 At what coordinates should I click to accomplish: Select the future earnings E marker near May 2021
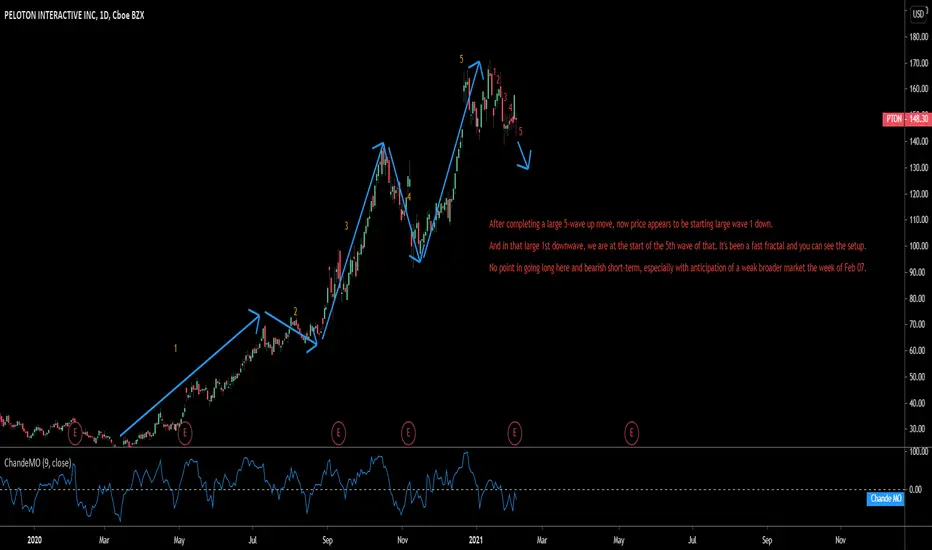[x=631, y=433]
